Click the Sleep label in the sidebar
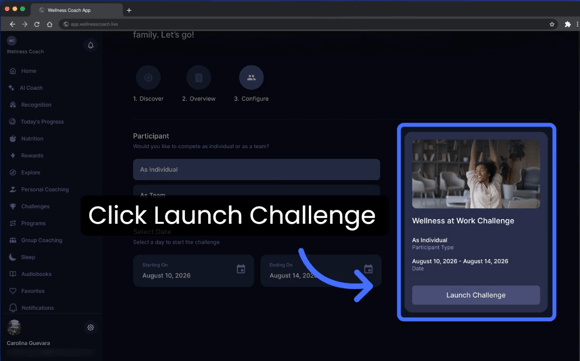The width and height of the screenshot is (580, 361). (28, 257)
